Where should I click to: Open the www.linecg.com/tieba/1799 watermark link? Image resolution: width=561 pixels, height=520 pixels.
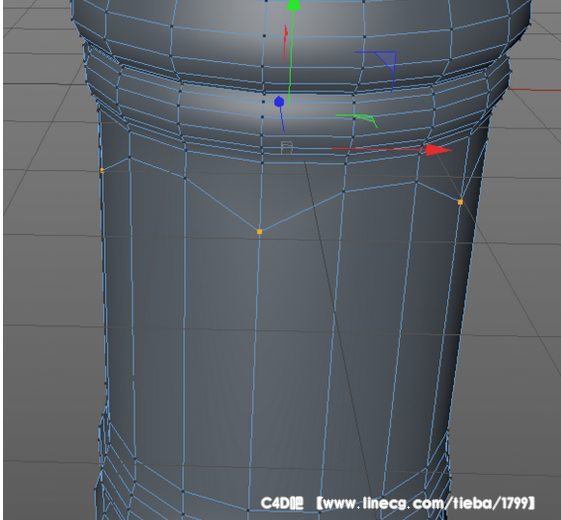425,503
